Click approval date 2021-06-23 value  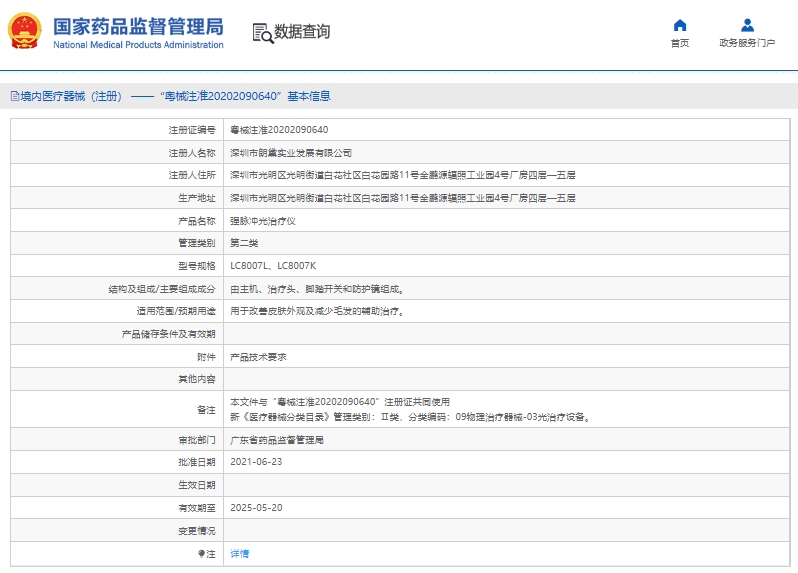pos(256,462)
